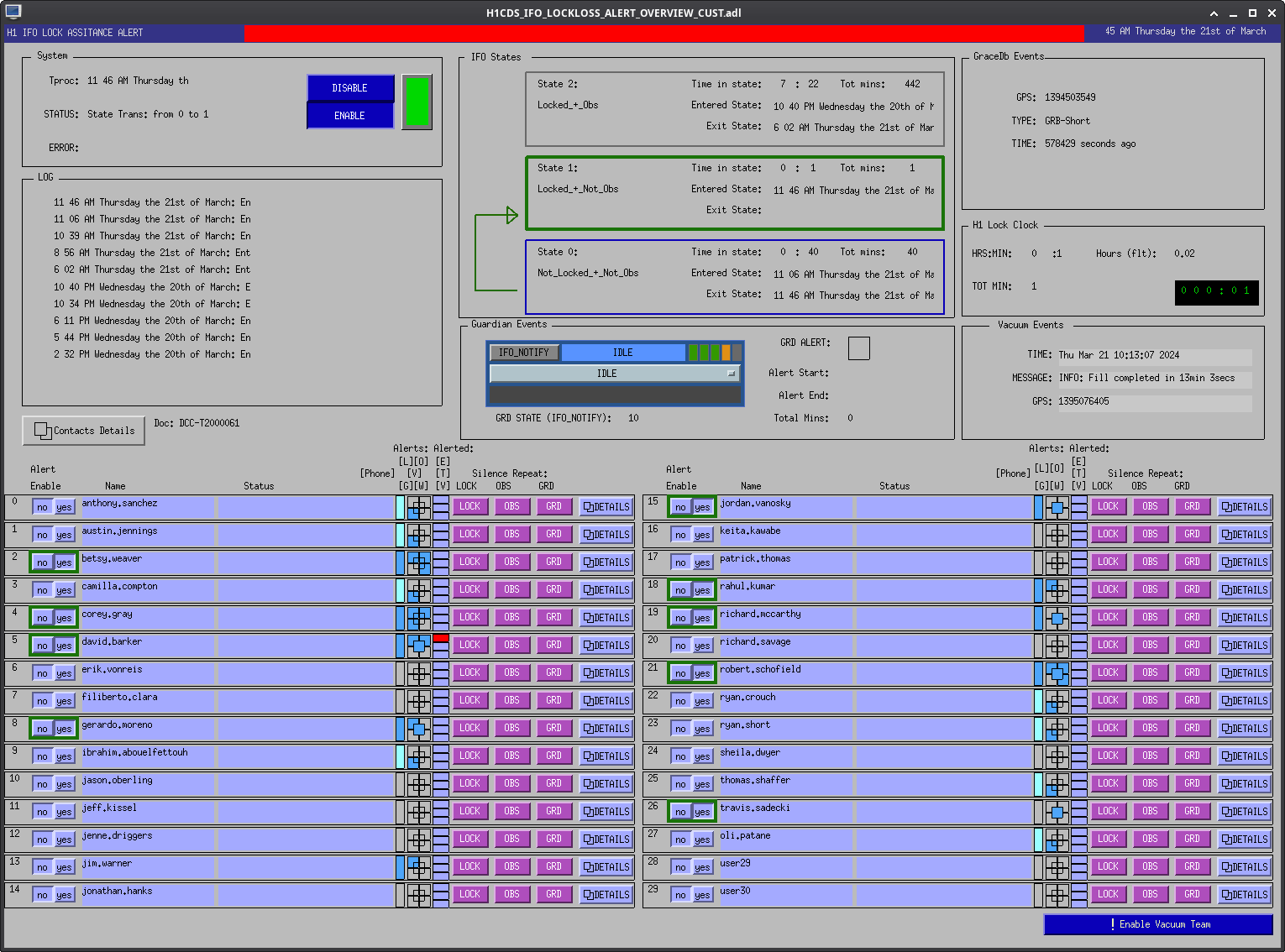The image size is (1285, 952).
Task: Click the stacked-lines icon in corey.gray row
Action: click(441, 618)
